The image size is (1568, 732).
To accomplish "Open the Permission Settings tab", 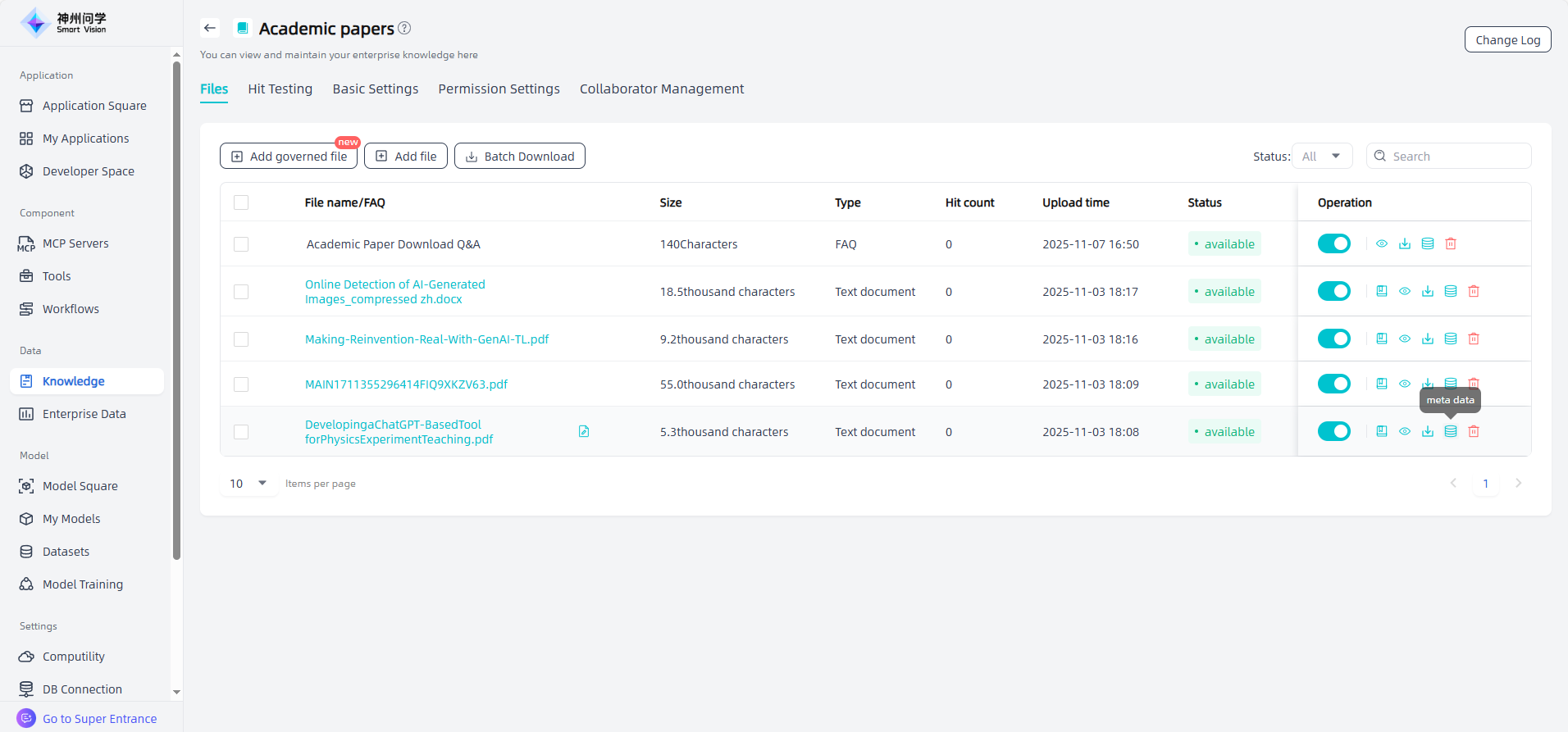I will (x=499, y=89).
